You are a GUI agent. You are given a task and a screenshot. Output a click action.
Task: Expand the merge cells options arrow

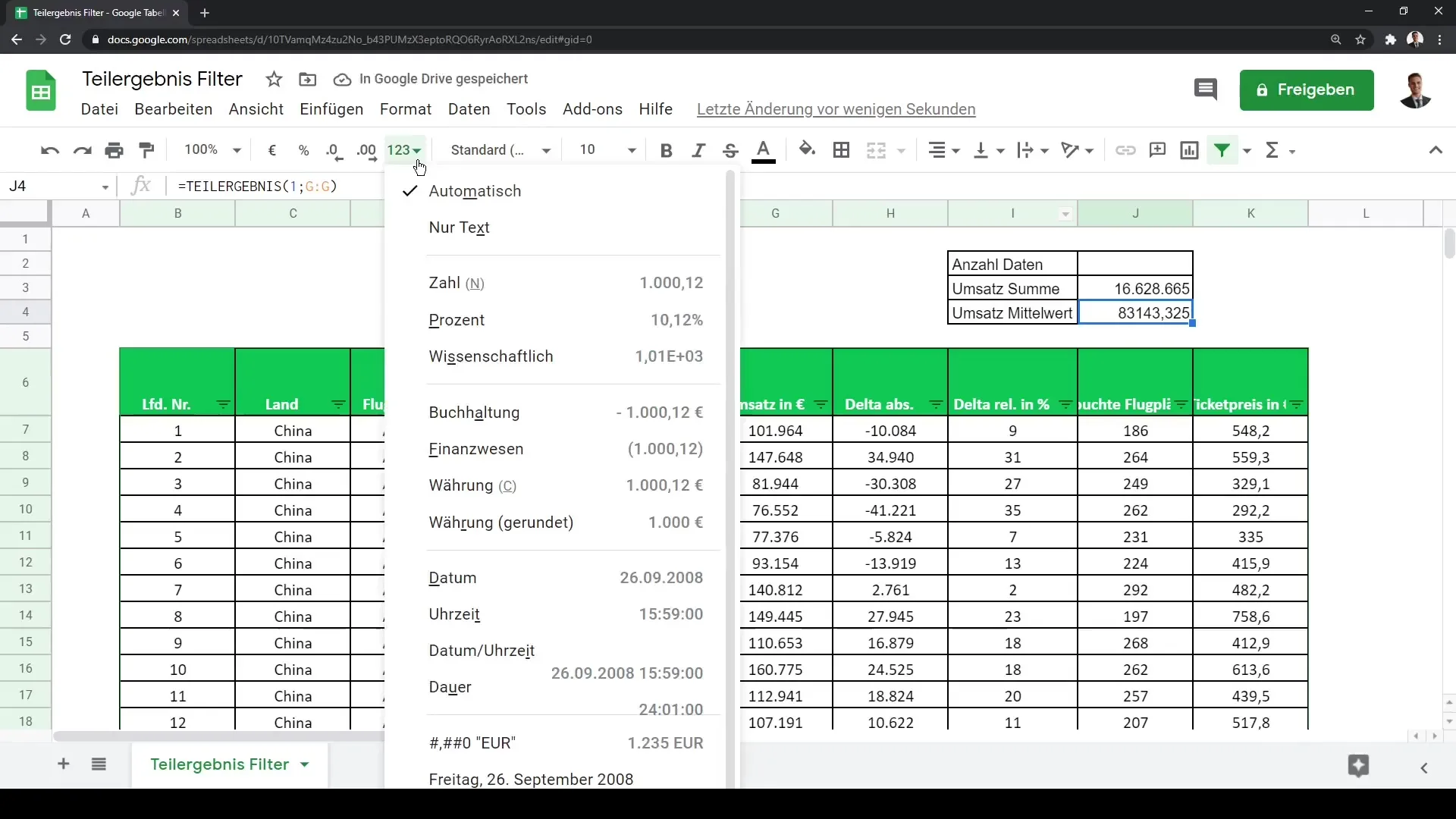point(902,151)
